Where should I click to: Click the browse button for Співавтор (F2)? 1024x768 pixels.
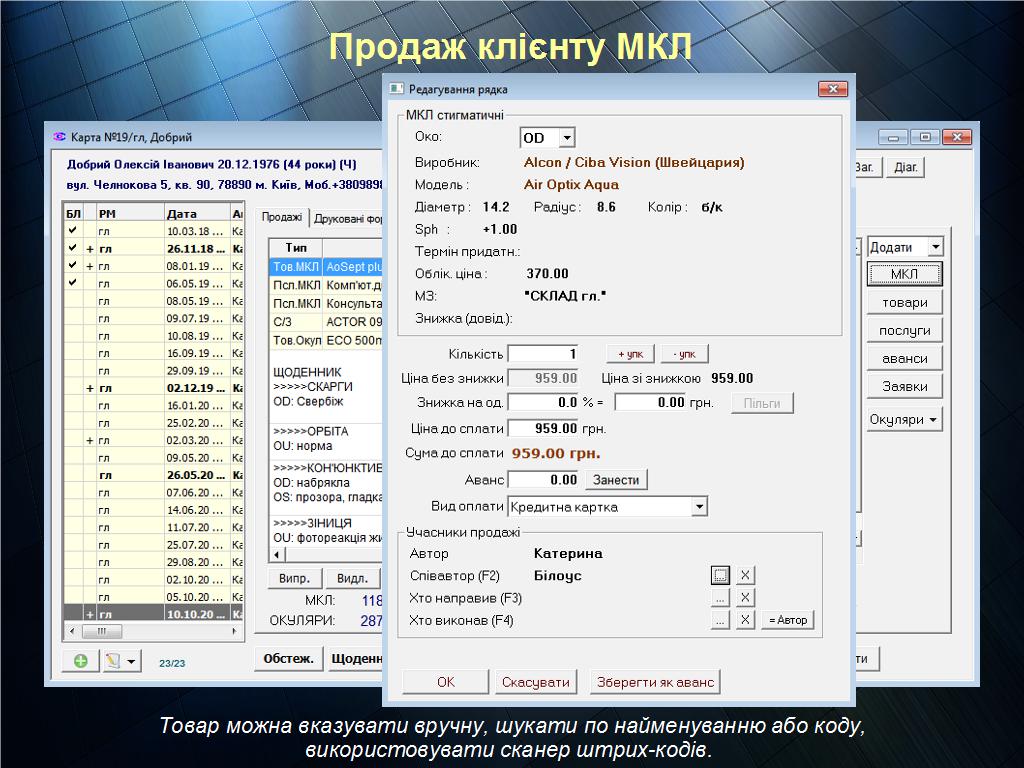(720, 576)
